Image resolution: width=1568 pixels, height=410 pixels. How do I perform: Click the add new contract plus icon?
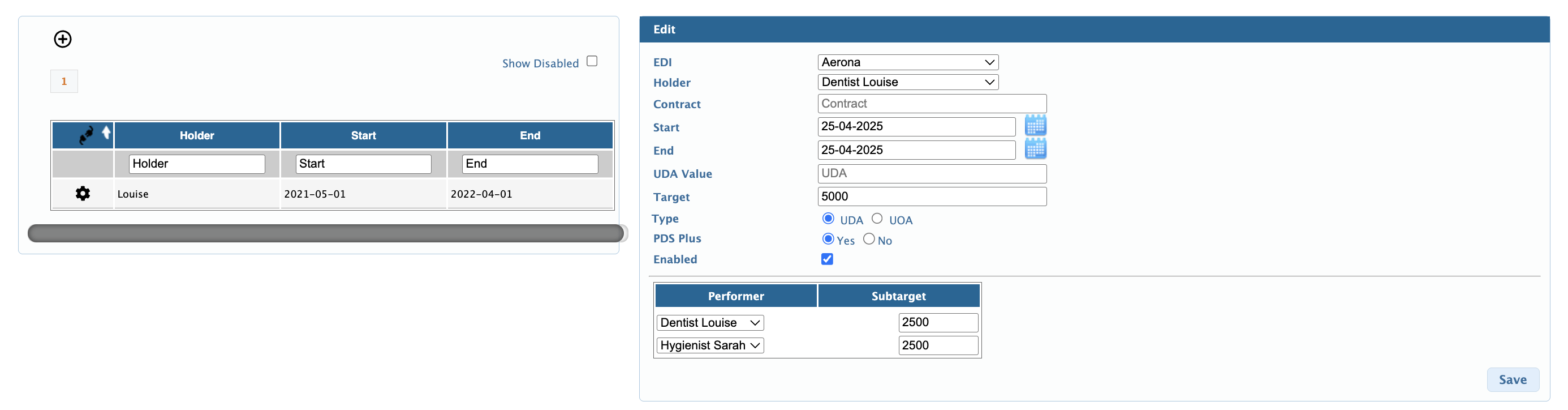click(x=63, y=39)
